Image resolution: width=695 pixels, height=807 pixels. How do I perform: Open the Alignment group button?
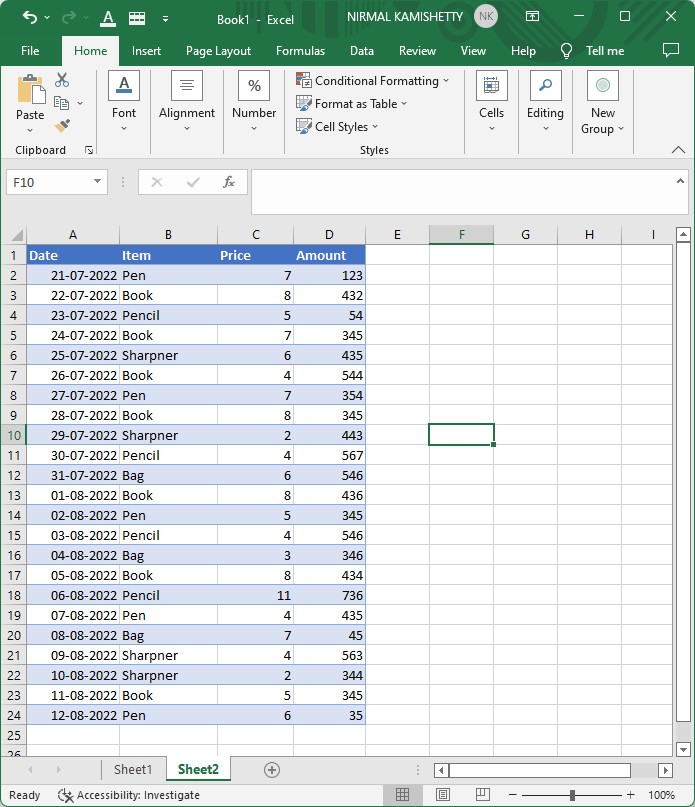click(x=187, y=101)
